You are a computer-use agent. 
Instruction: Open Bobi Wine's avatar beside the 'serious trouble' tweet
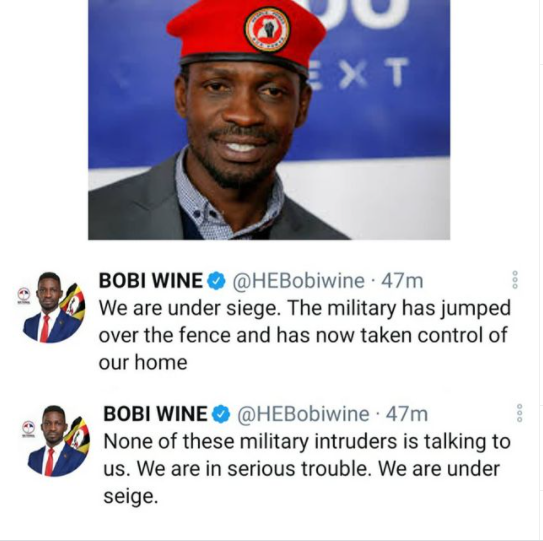click(x=58, y=441)
